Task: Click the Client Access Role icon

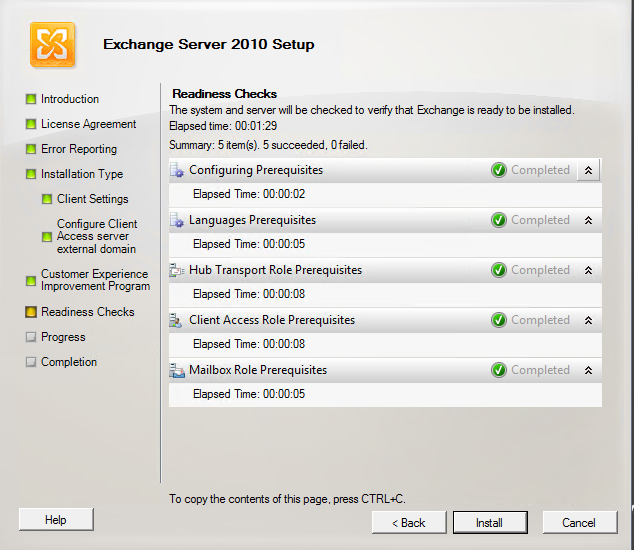Action: 176,320
